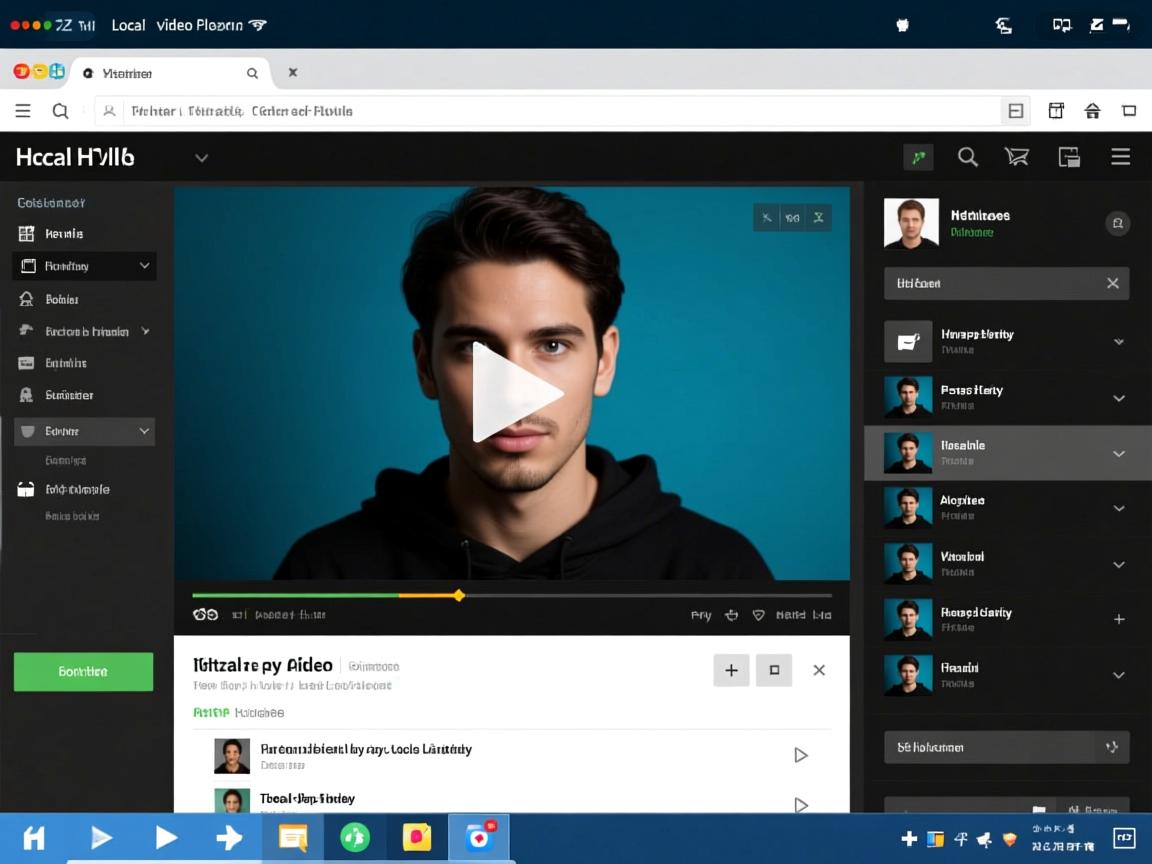1152x864 pixels.
Task: Click the plus button in the white panel header
Action: point(731,671)
